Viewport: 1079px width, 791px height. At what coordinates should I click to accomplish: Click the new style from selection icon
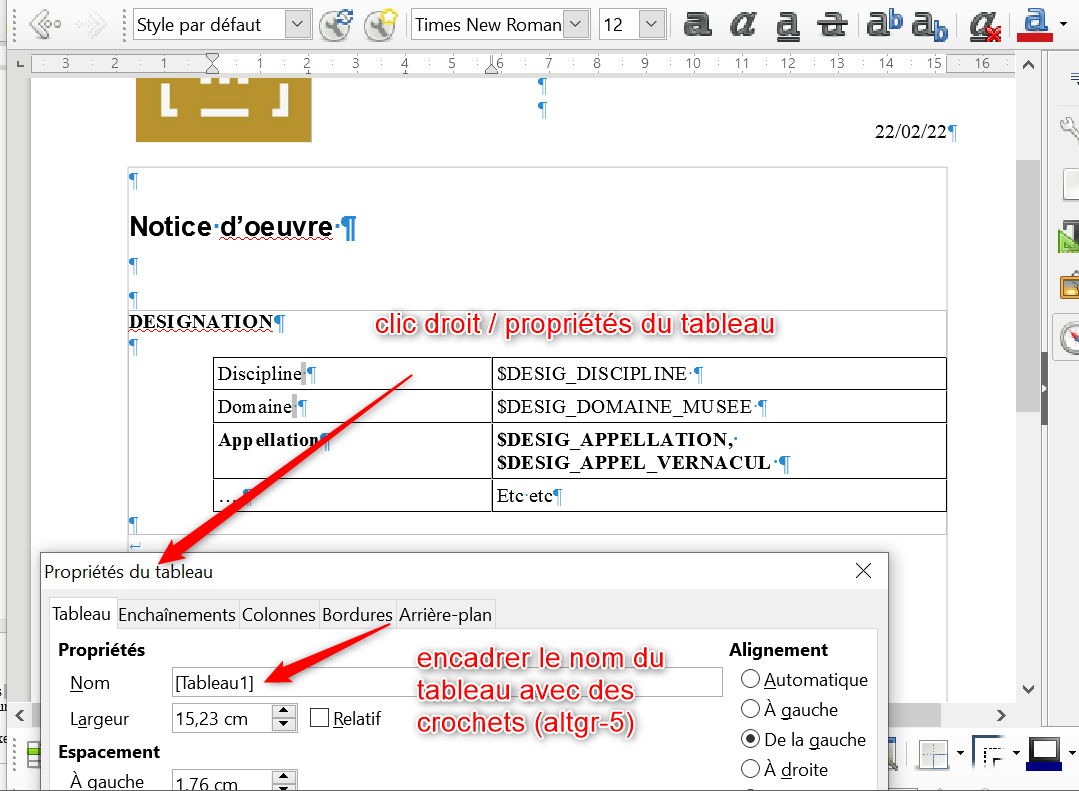(381, 25)
